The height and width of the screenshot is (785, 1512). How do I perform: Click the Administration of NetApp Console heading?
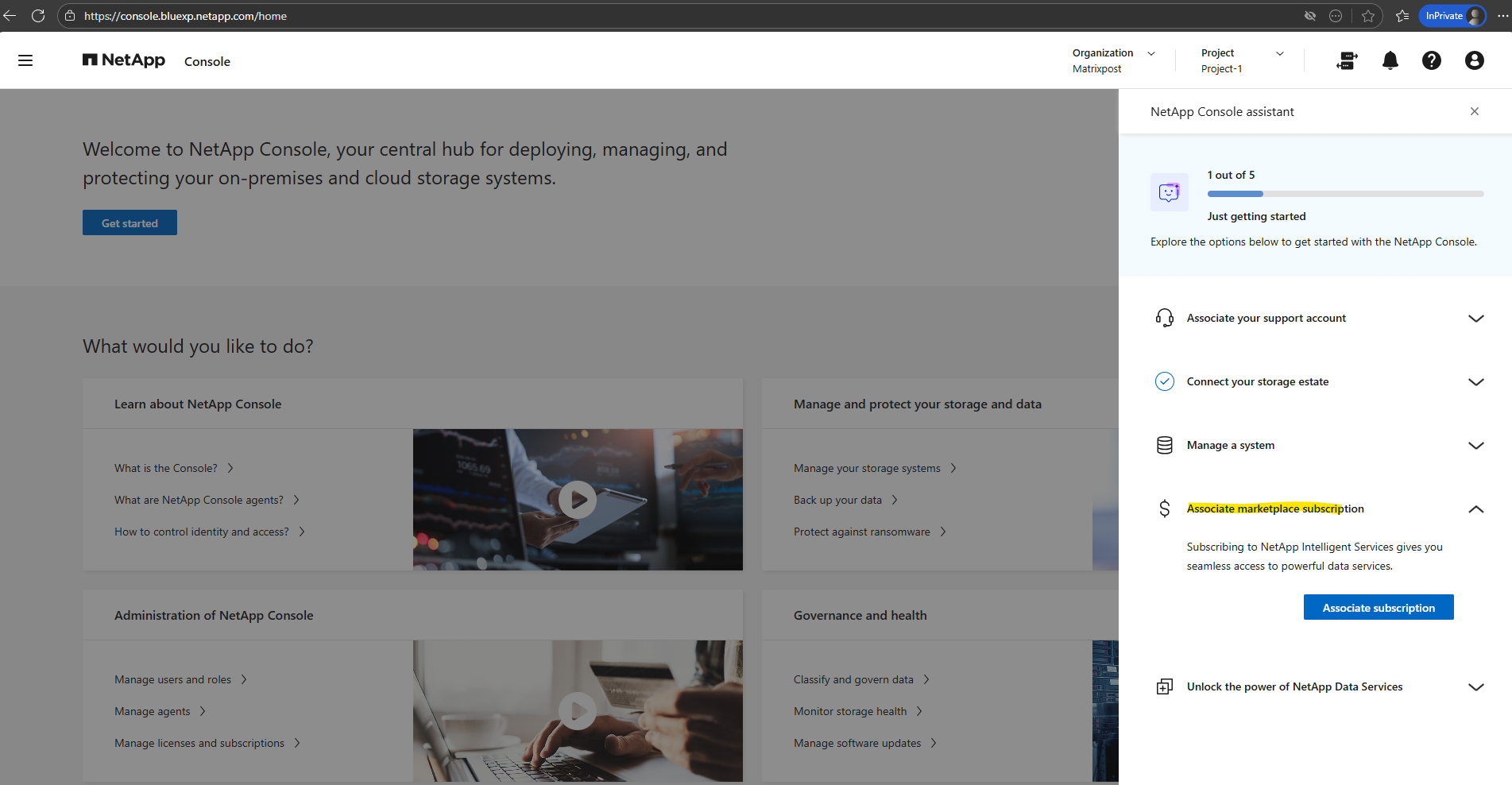click(x=214, y=615)
